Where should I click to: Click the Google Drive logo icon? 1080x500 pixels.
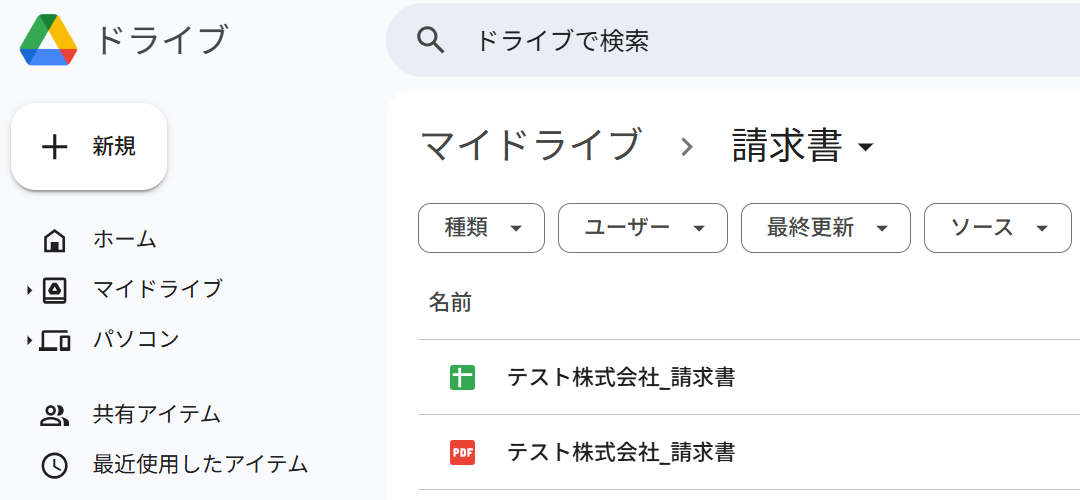click(48, 40)
